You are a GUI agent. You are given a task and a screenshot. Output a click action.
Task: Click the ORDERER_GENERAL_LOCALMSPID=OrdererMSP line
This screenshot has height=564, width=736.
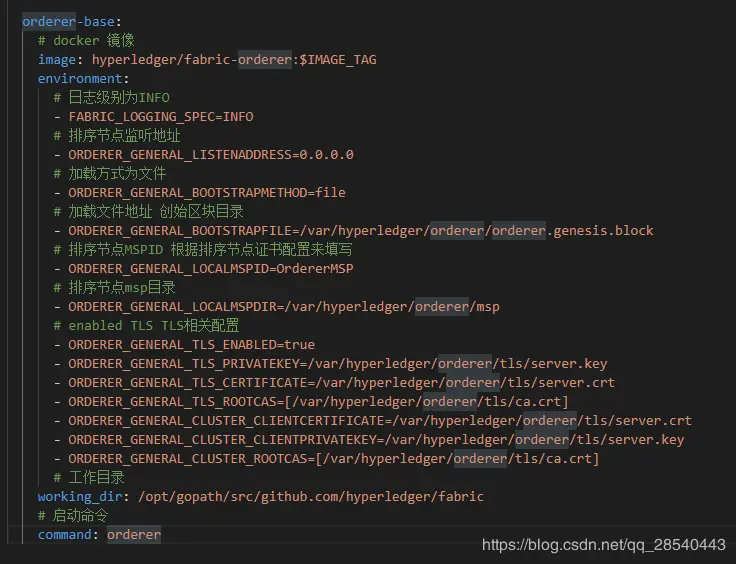(x=204, y=268)
